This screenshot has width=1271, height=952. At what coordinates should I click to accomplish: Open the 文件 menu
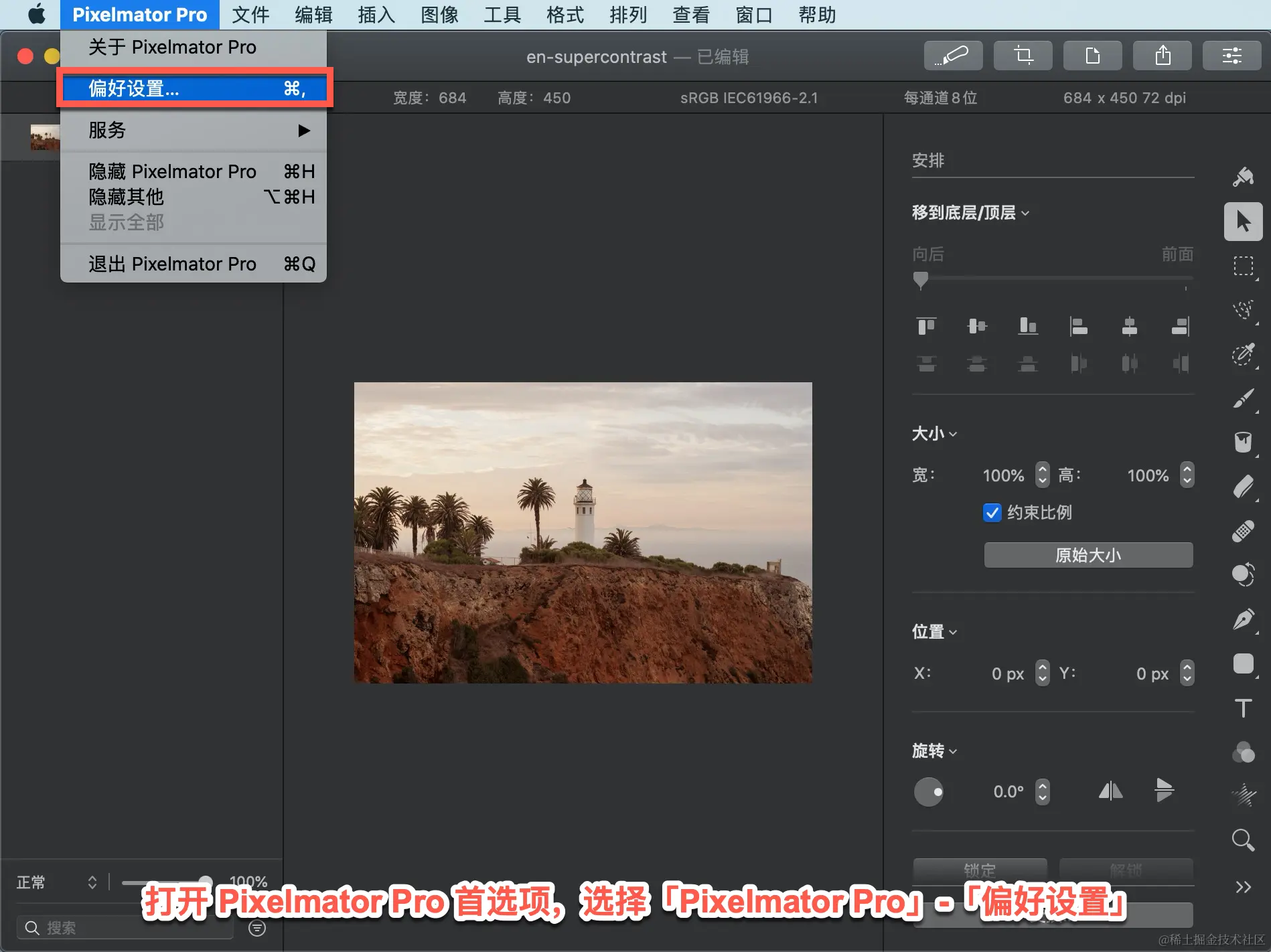(250, 15)
